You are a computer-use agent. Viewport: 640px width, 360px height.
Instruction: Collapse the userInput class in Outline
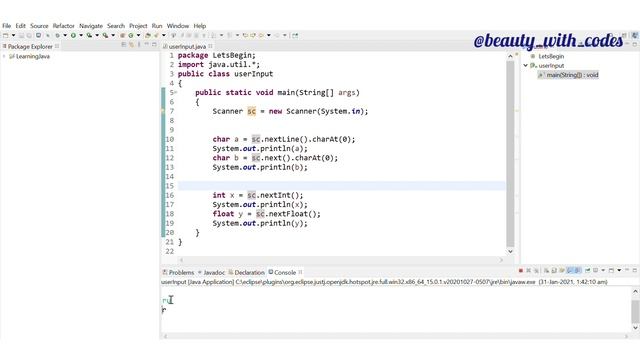coord(526,65)
